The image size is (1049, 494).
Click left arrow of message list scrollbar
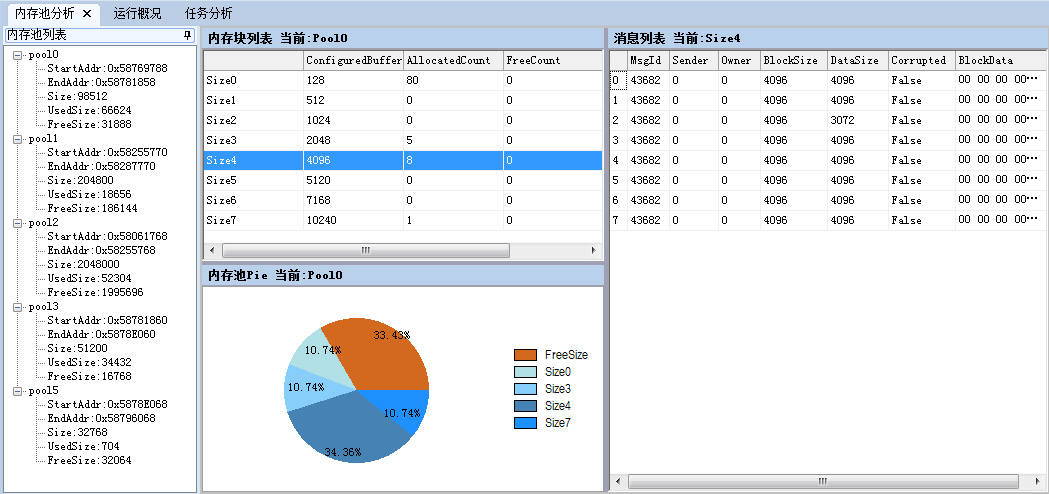[617, 482]
